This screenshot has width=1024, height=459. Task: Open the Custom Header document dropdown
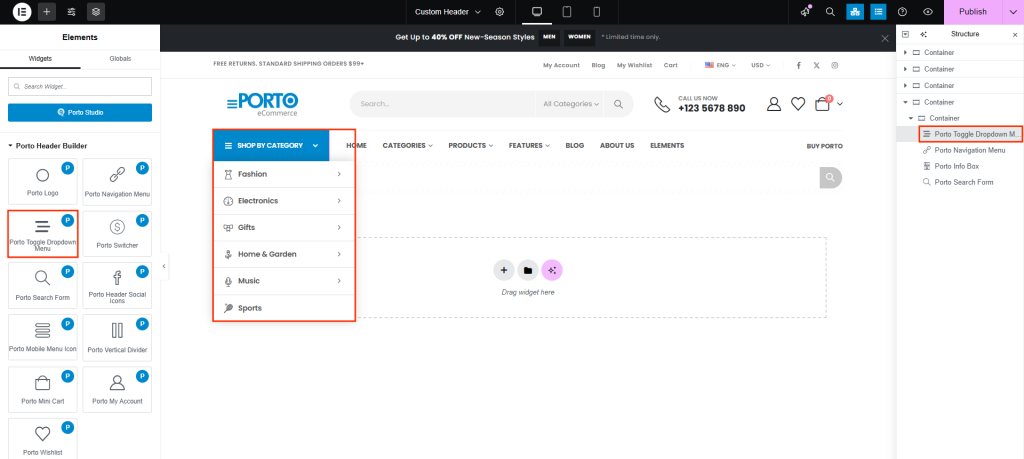(448, 12)
